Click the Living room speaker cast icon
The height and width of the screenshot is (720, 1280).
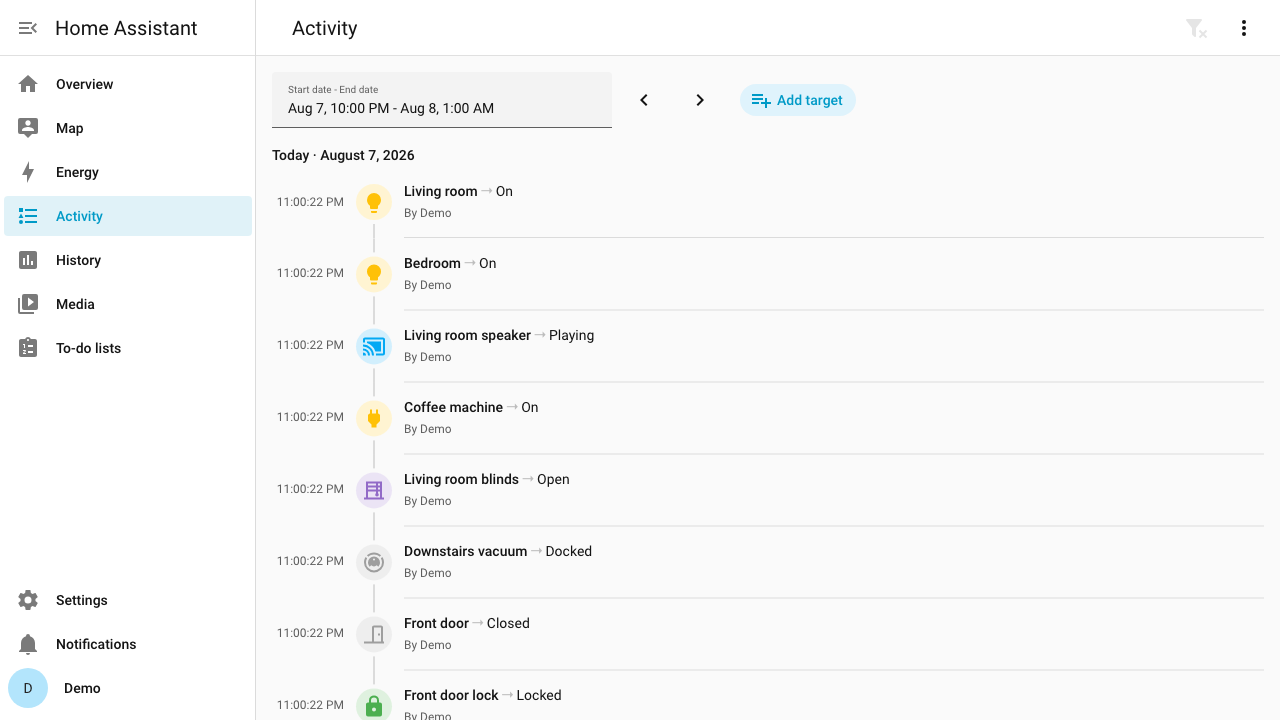point(374,346)
